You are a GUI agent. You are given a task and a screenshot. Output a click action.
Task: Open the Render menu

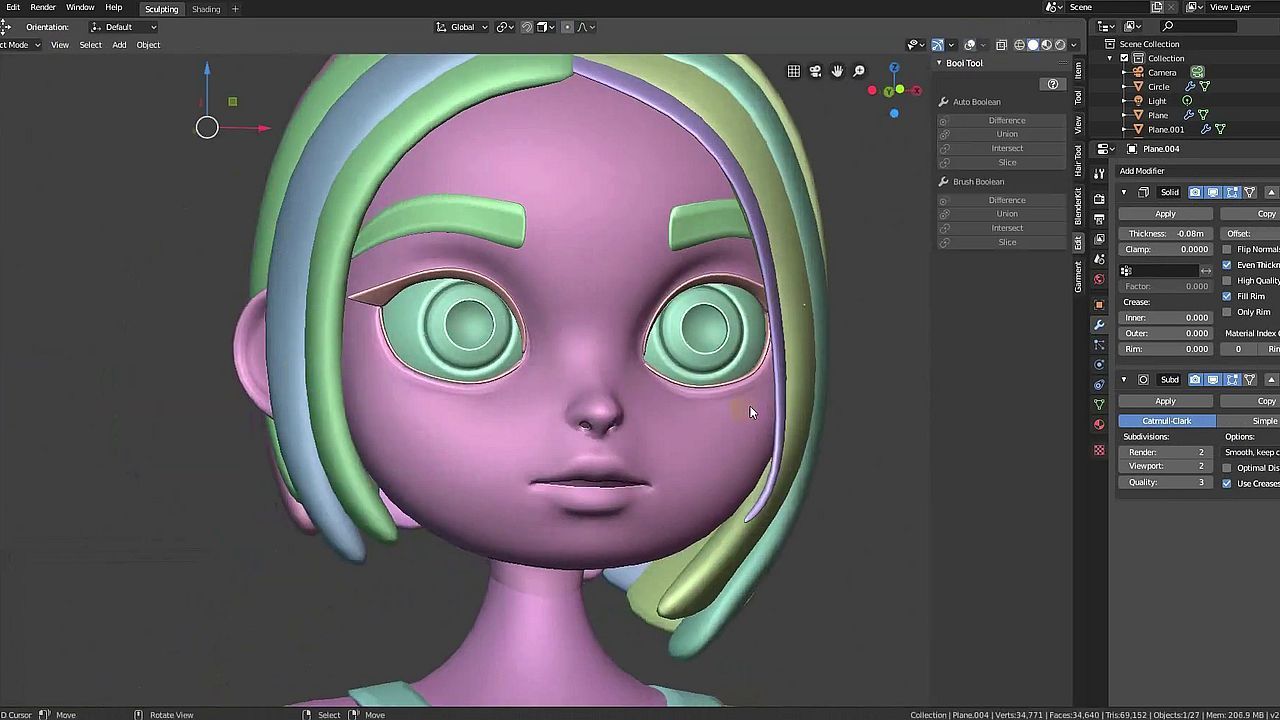coord(43,8)
